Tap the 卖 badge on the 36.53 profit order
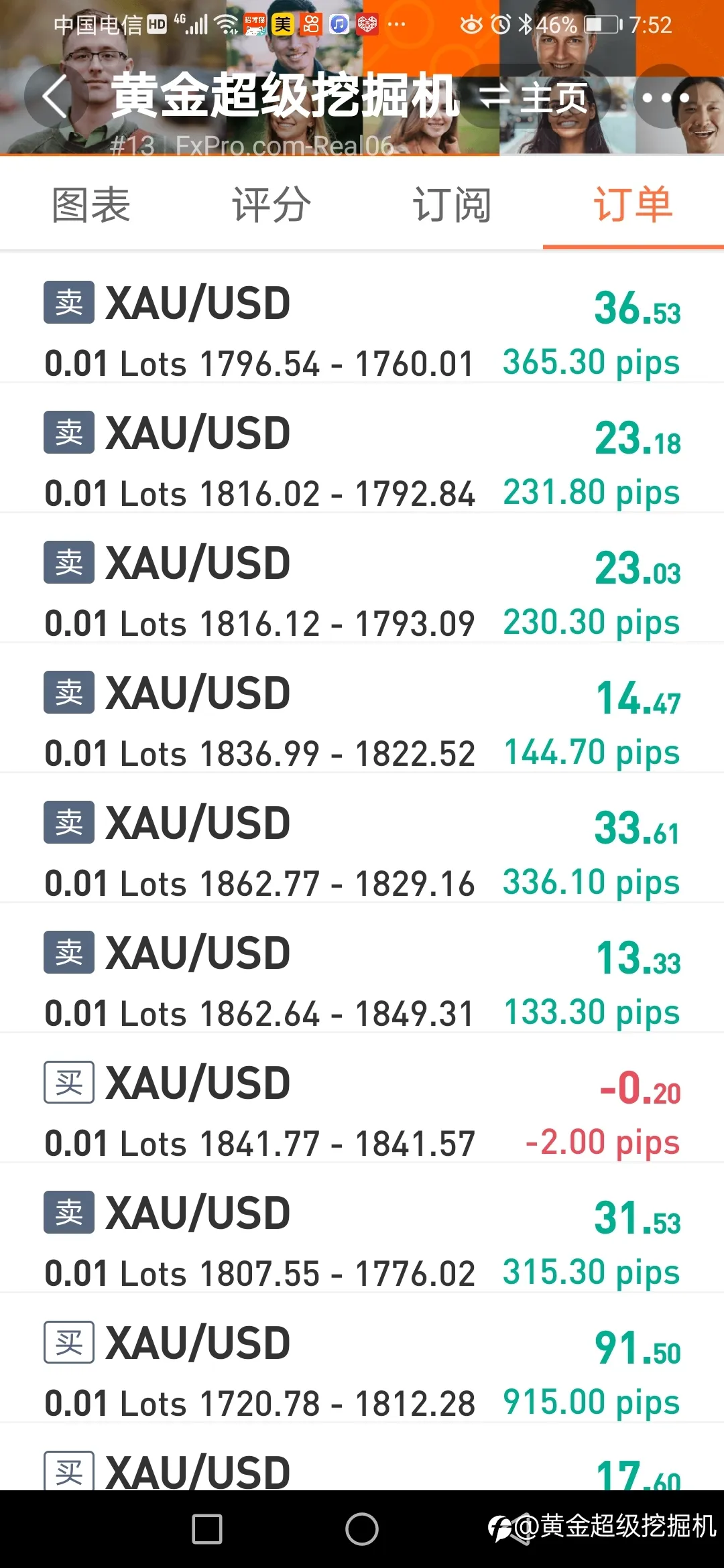724x1568 pixels. tap(69, 303)
